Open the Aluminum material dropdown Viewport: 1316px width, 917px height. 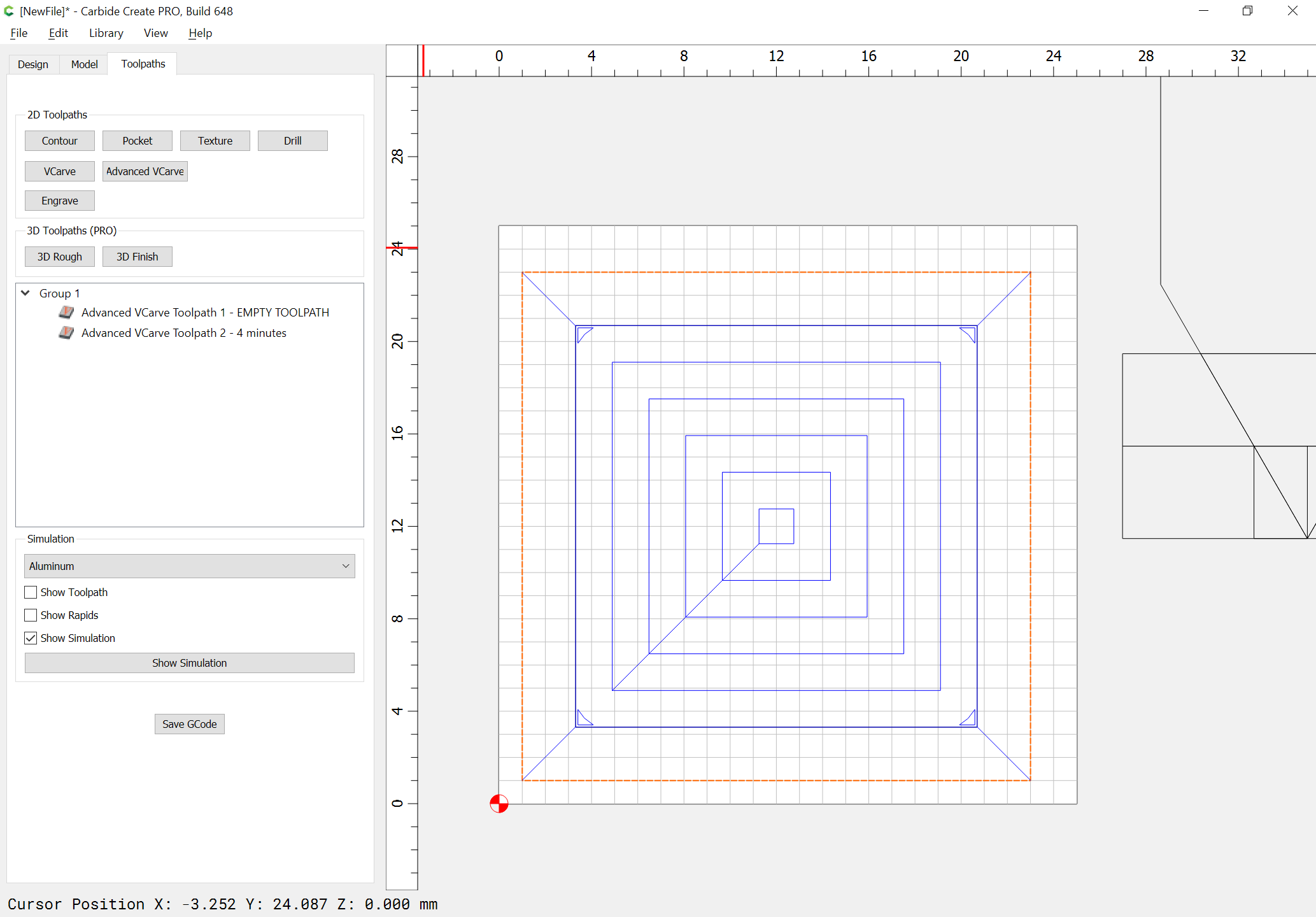(190, 566)
